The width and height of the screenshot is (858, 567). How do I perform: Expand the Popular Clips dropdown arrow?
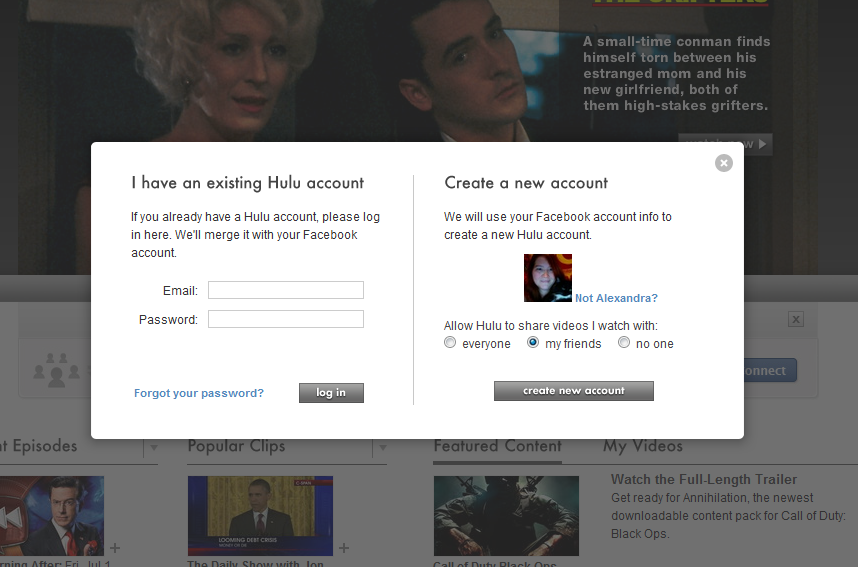click(x=382, y=448)
